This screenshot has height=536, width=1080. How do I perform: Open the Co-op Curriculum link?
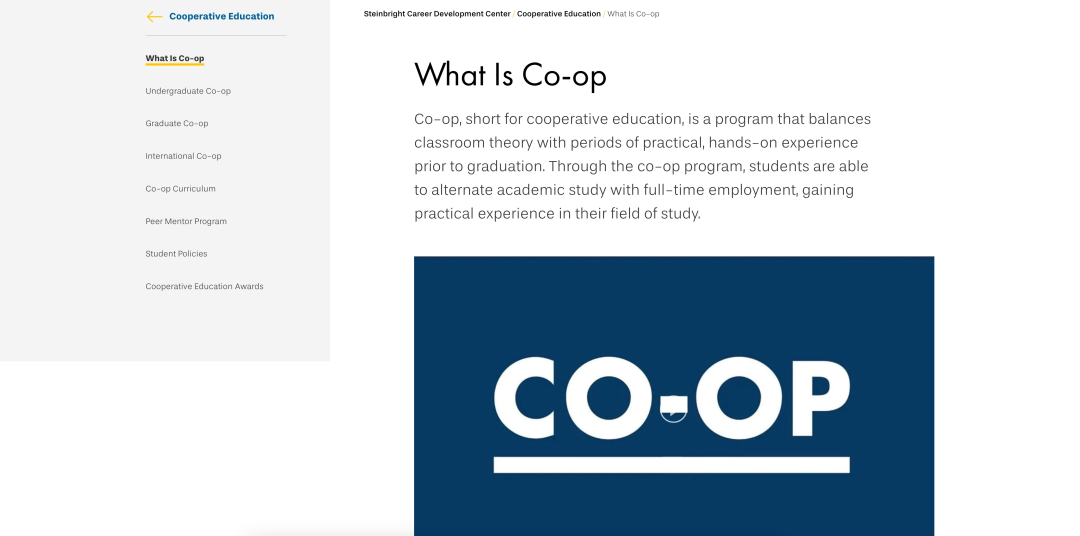pos(180,189)
